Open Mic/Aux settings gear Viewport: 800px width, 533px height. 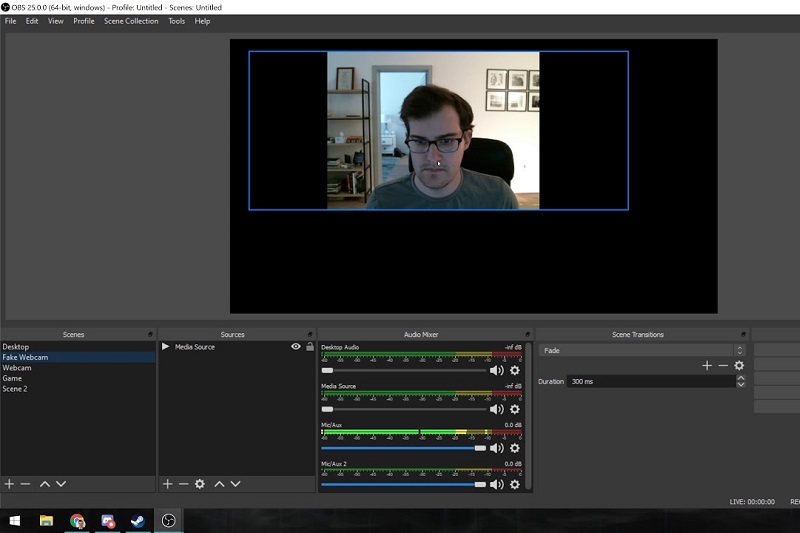(515, 448)
